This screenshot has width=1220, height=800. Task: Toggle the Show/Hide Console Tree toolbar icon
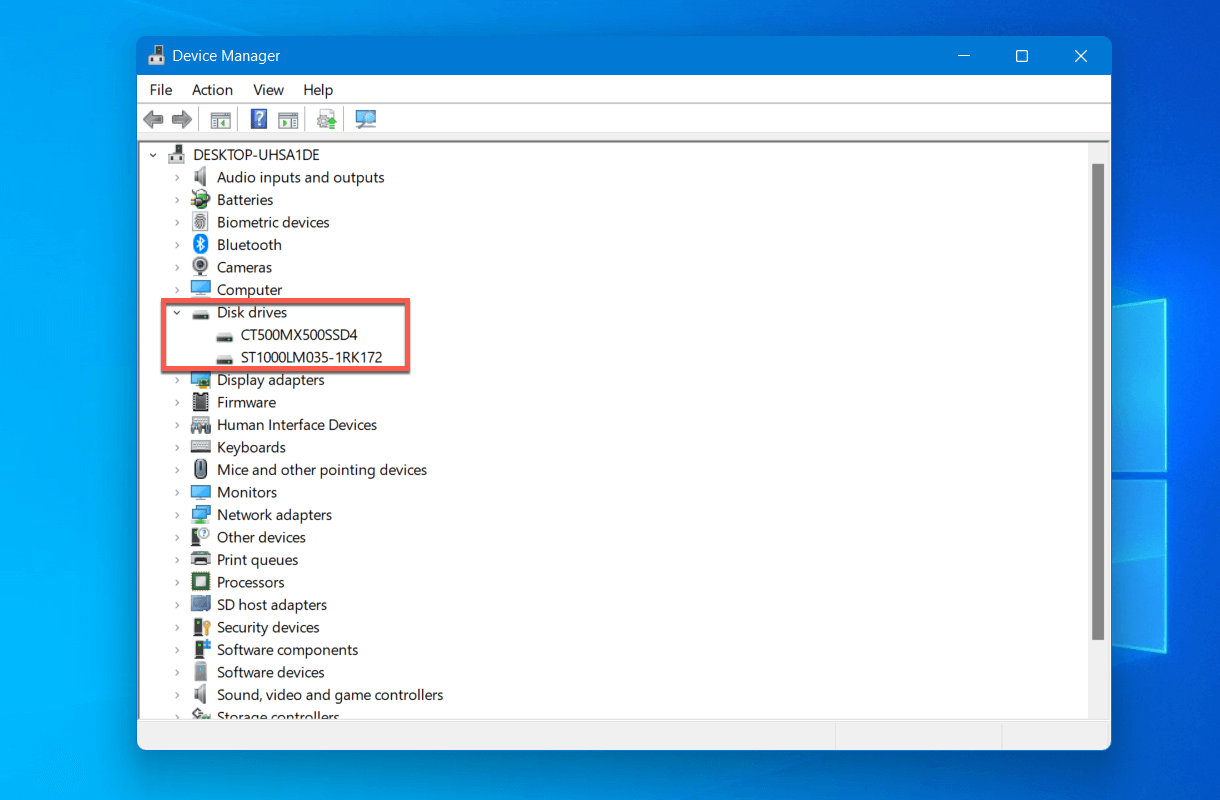pos(220,120)
